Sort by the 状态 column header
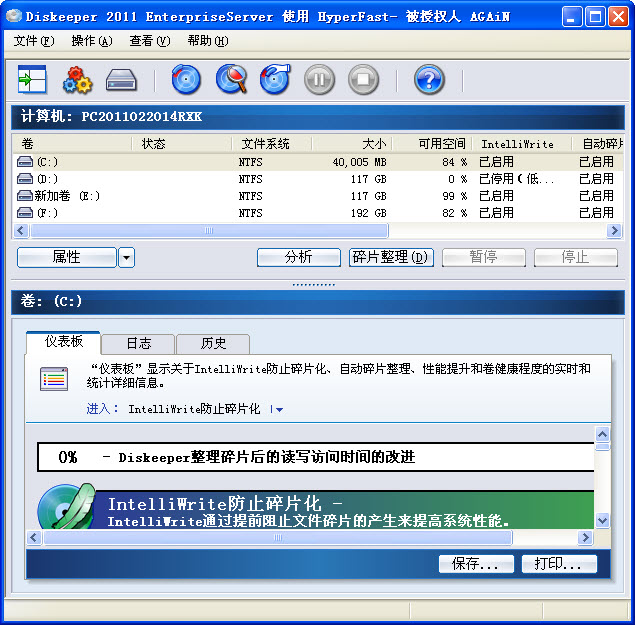Screen dimensions: 635x625 182,144
